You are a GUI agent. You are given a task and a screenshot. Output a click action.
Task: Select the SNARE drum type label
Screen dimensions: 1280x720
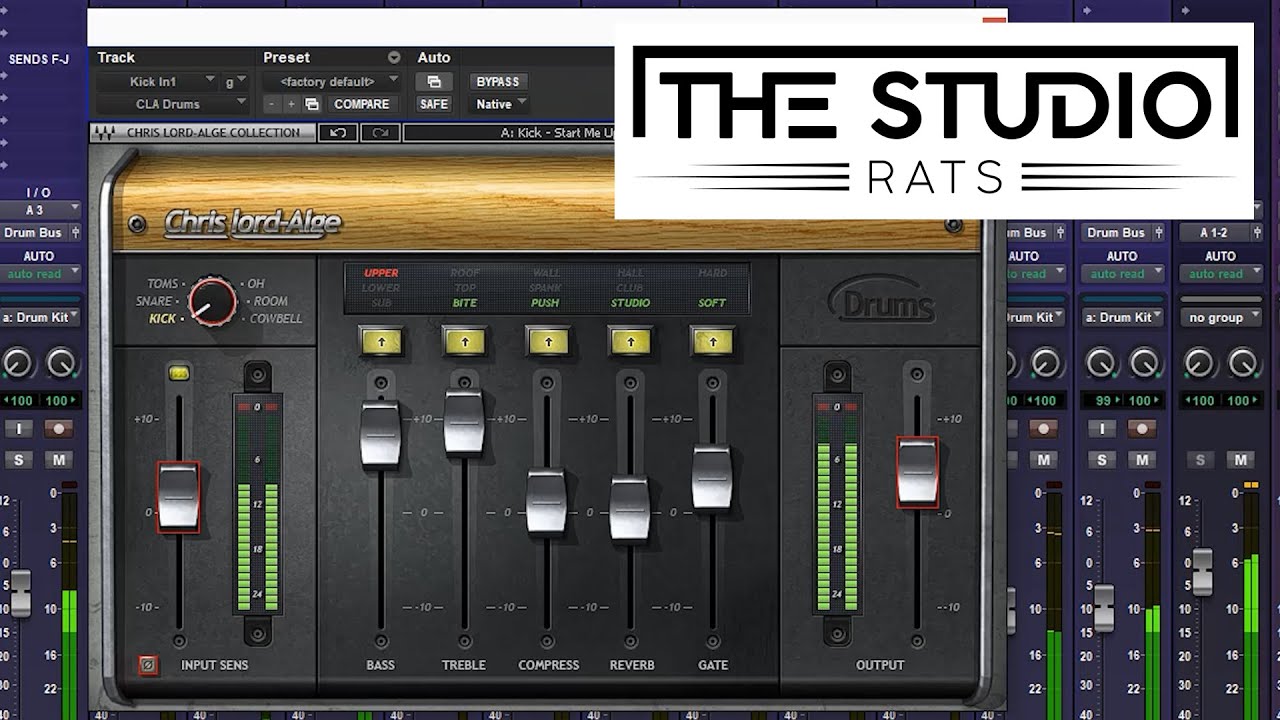click(x=155, y=301)
